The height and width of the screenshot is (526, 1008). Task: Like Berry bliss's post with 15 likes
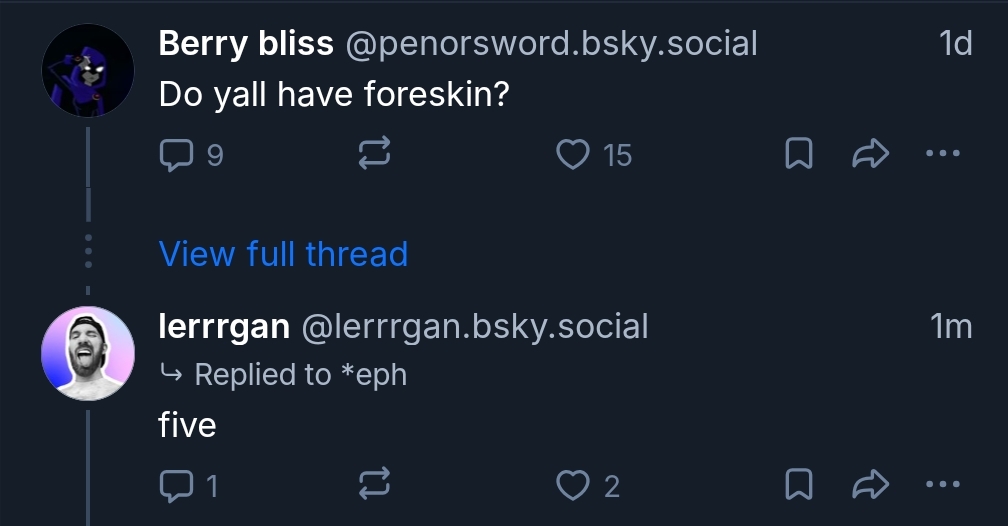pos(573,155)
